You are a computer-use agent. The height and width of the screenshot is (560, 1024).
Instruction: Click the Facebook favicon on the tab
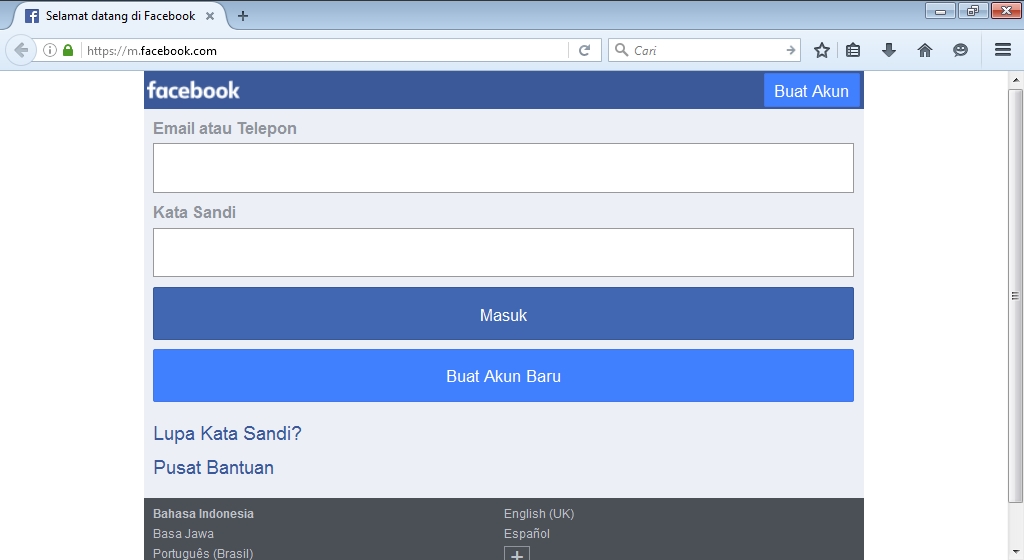(32, 16)
